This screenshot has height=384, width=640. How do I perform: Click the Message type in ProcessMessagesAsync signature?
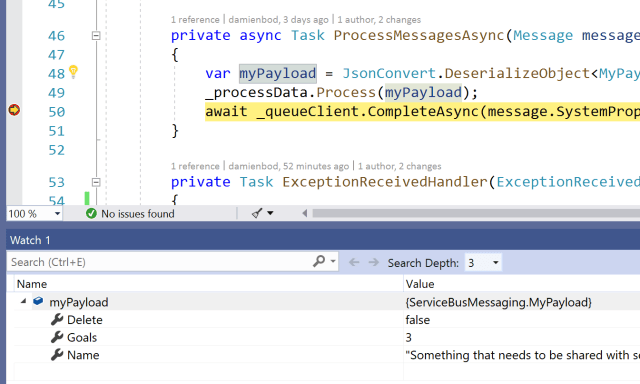pyautogui.click(x=543, y=36)
